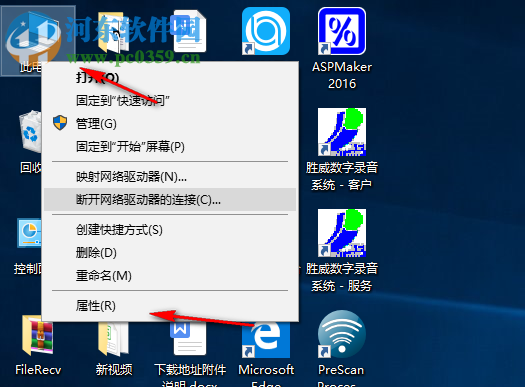Open the ASPMaker 2016 shortcut icon

coord(342,31)
